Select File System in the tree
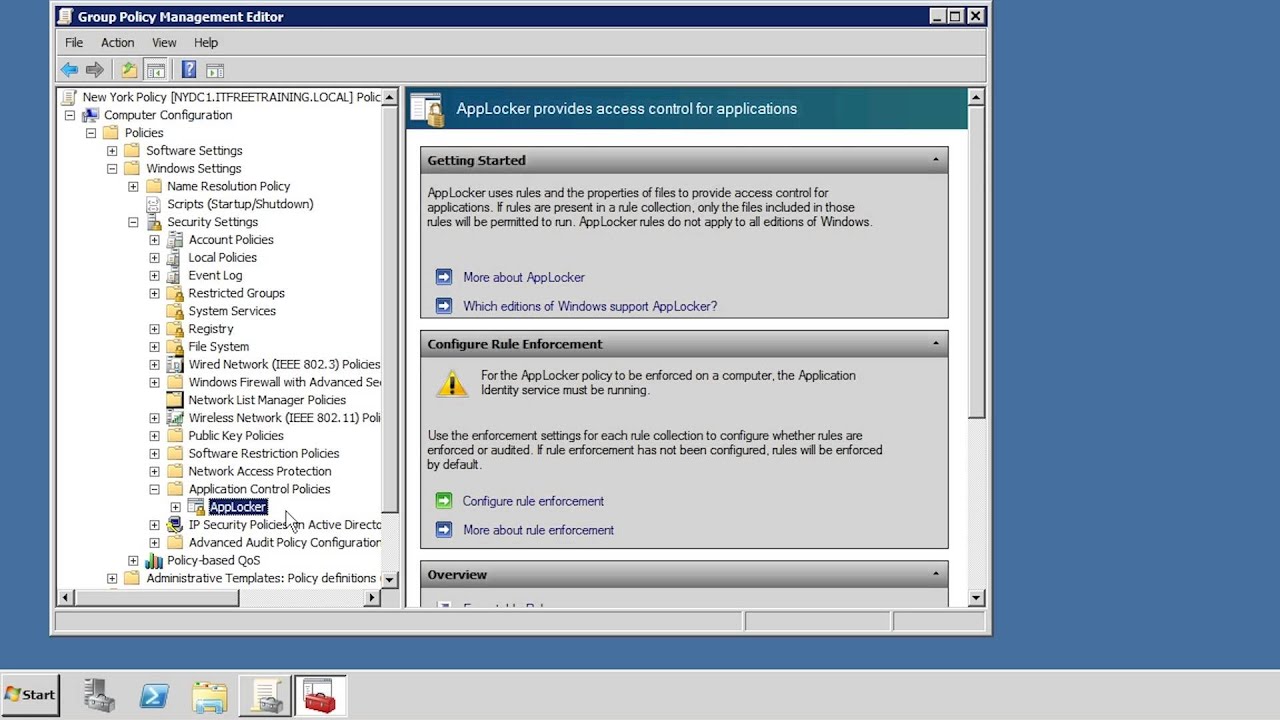 pyautogui.click(x=218, y=347)
